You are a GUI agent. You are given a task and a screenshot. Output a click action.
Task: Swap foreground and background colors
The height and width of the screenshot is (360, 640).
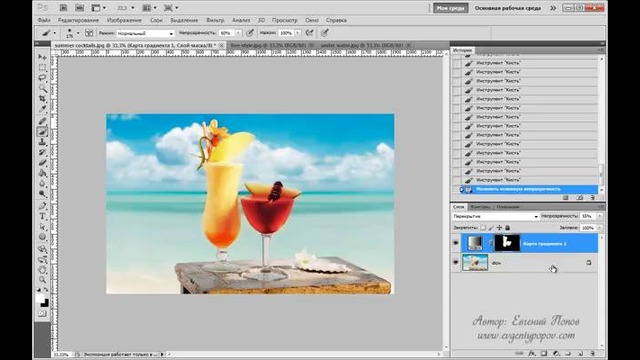(x=46, y=290)
